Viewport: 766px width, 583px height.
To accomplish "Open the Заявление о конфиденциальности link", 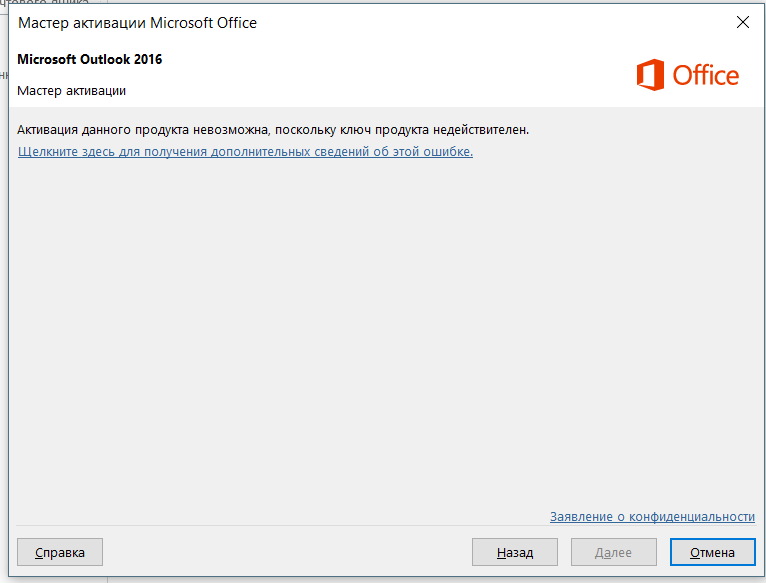I will pos(652,517).
